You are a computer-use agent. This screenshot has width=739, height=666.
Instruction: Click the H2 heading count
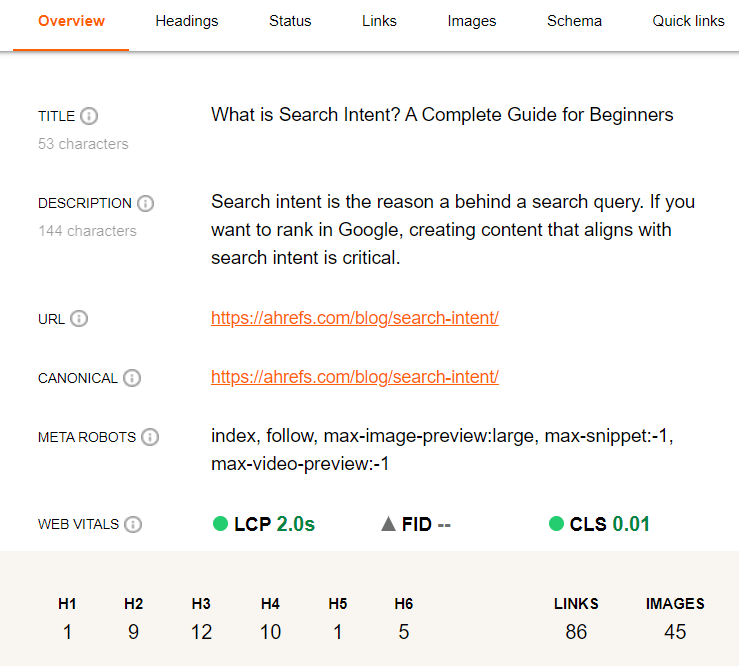134,631
